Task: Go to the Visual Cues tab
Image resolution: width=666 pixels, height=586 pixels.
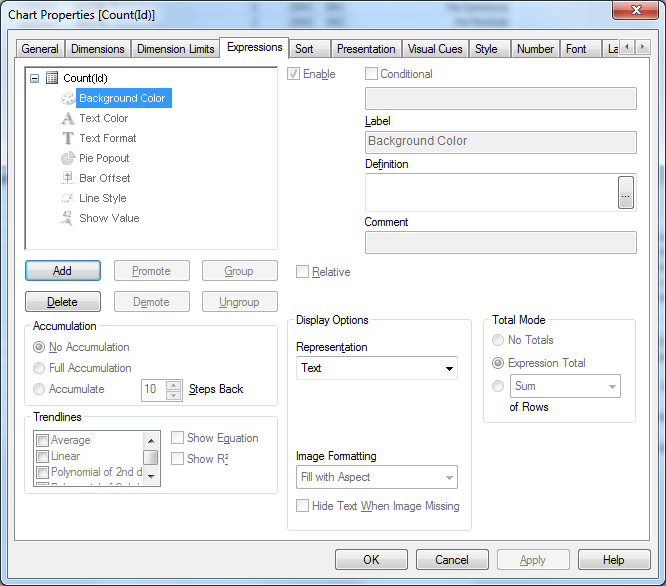Action: 435,49
